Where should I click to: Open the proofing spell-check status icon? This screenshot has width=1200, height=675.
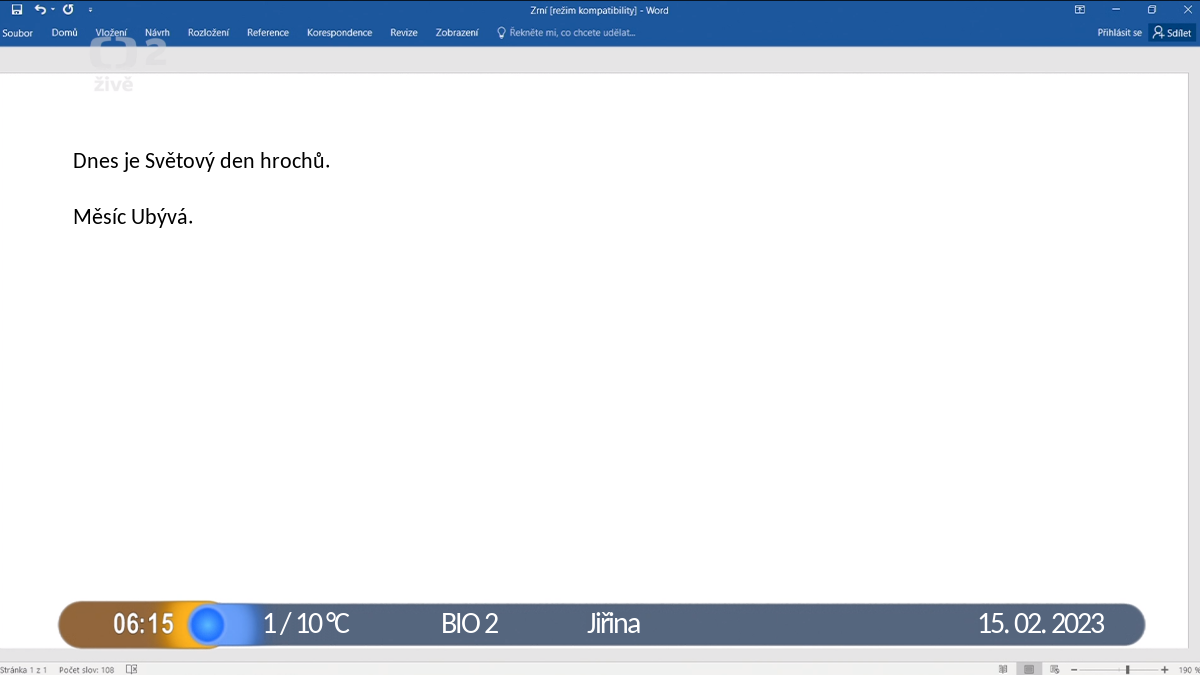click(x=132, y=669)
